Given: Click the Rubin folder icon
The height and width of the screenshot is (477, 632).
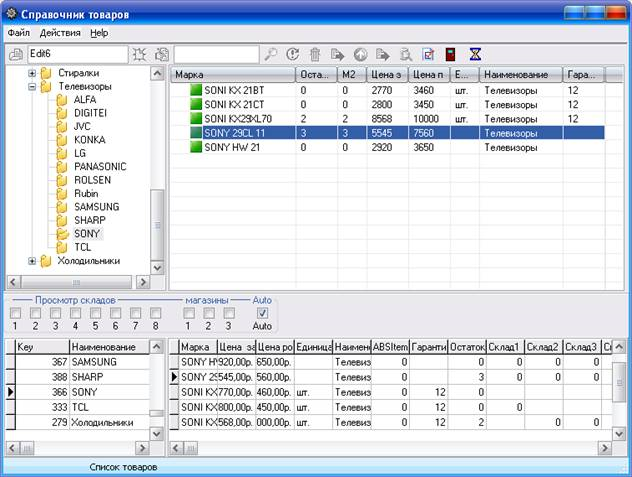Looking at the screenshot, I should [62, 194].
